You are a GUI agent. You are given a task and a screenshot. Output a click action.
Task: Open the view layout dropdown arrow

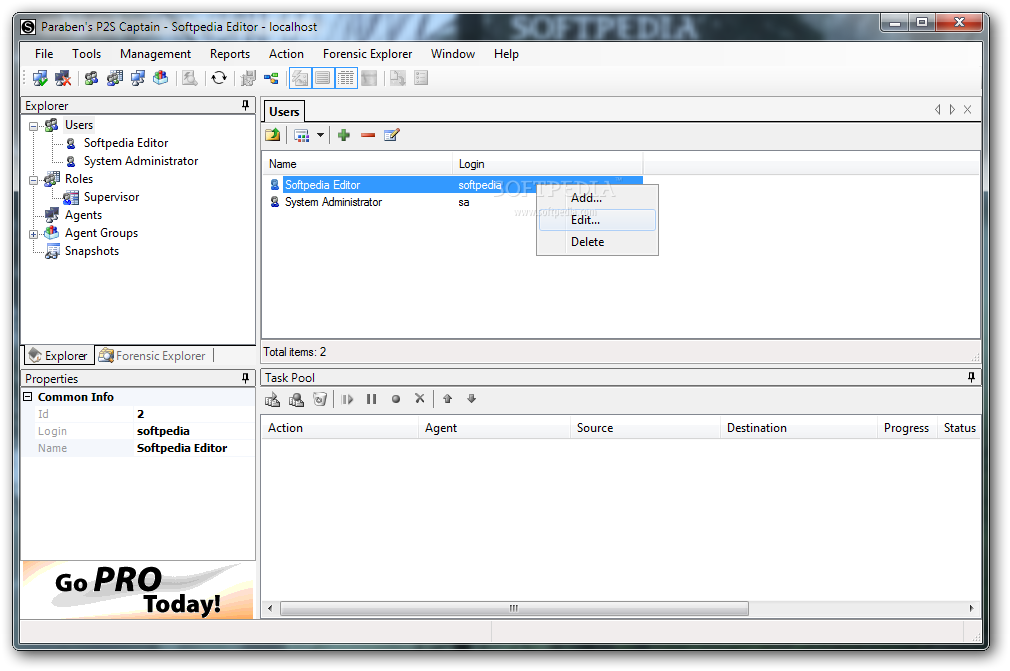(320, 135)
